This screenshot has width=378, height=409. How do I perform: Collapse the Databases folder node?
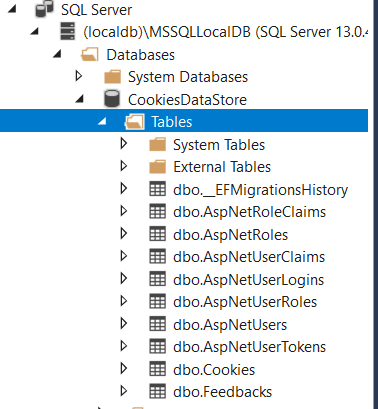point(57,54)
